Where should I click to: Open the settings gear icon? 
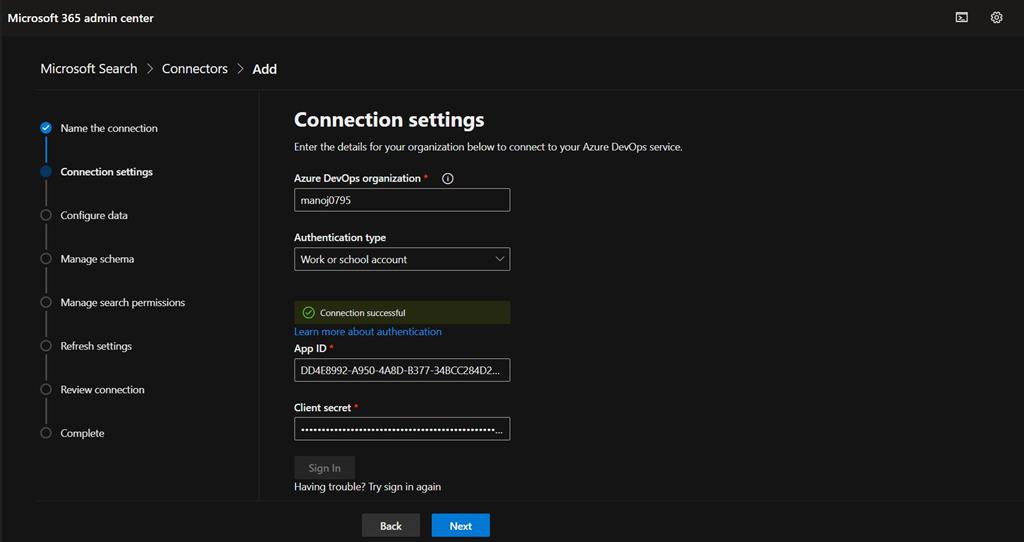point(996,17)
